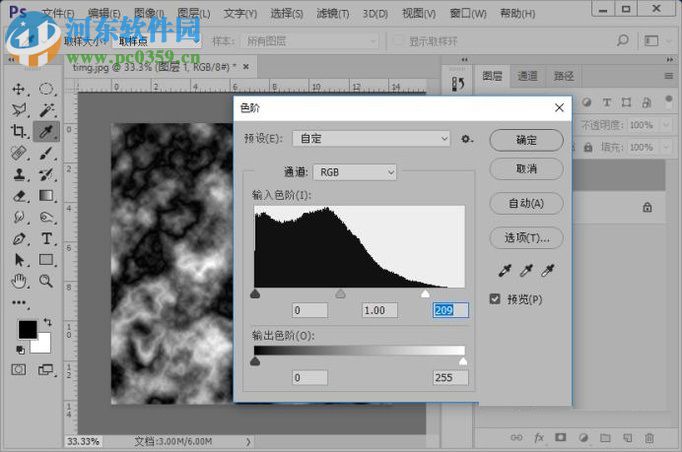This screenshot has width=682, height=452.
Task: Select the Hand tool
Action: pyautogui.click(x=19, y=281)
